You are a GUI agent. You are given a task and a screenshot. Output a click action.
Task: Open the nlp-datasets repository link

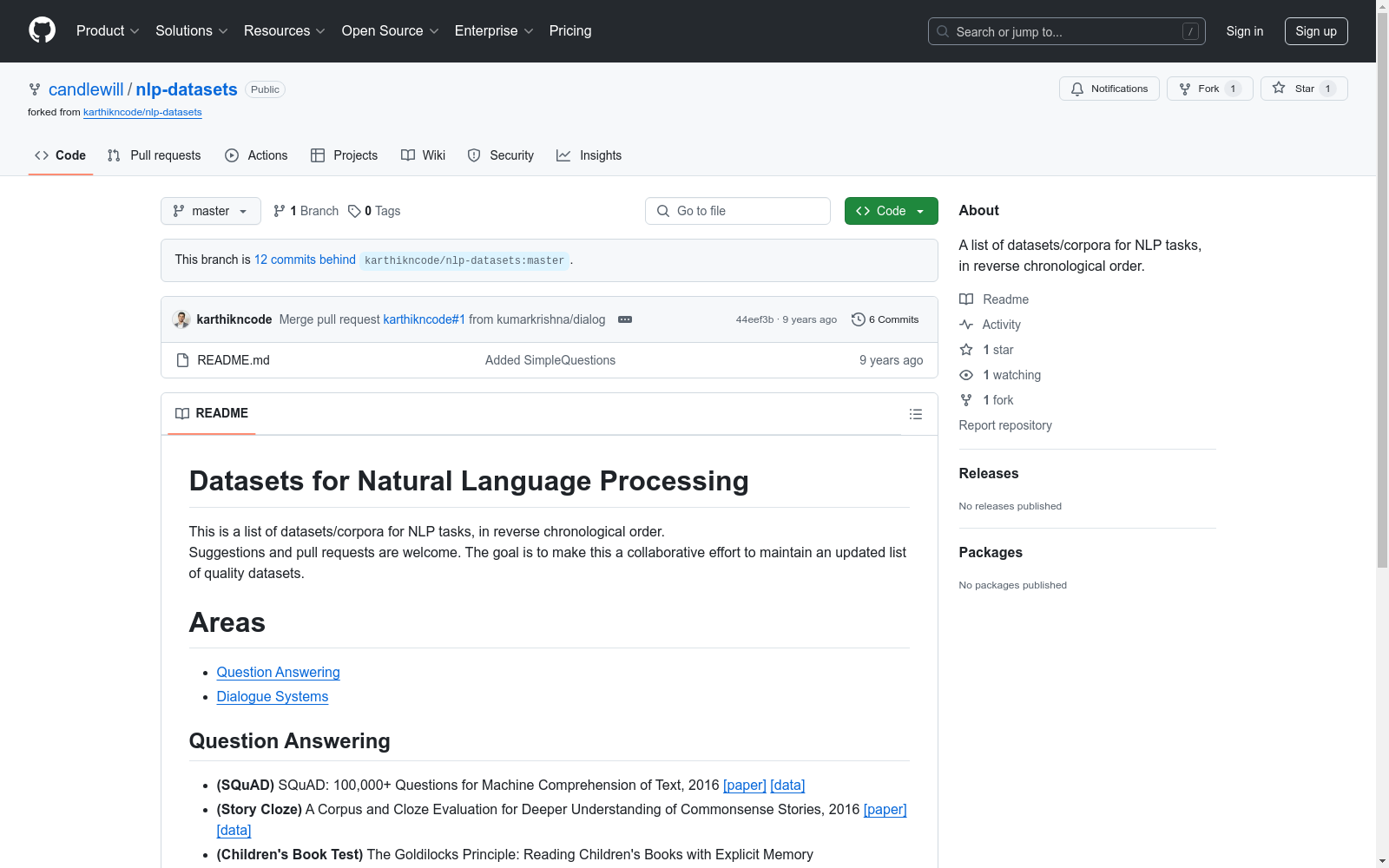pyautogui.click(x=187, y=89)
